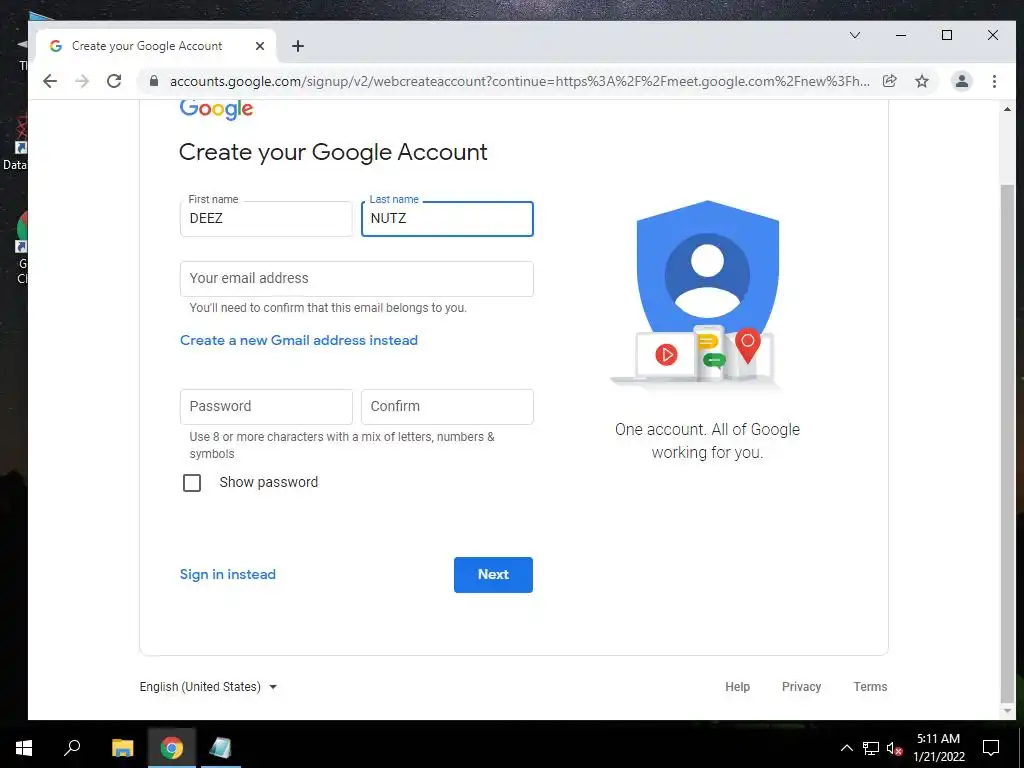Click the notepad-like app in taskbar
The image size is (1024, 768).
click(220, 747)
